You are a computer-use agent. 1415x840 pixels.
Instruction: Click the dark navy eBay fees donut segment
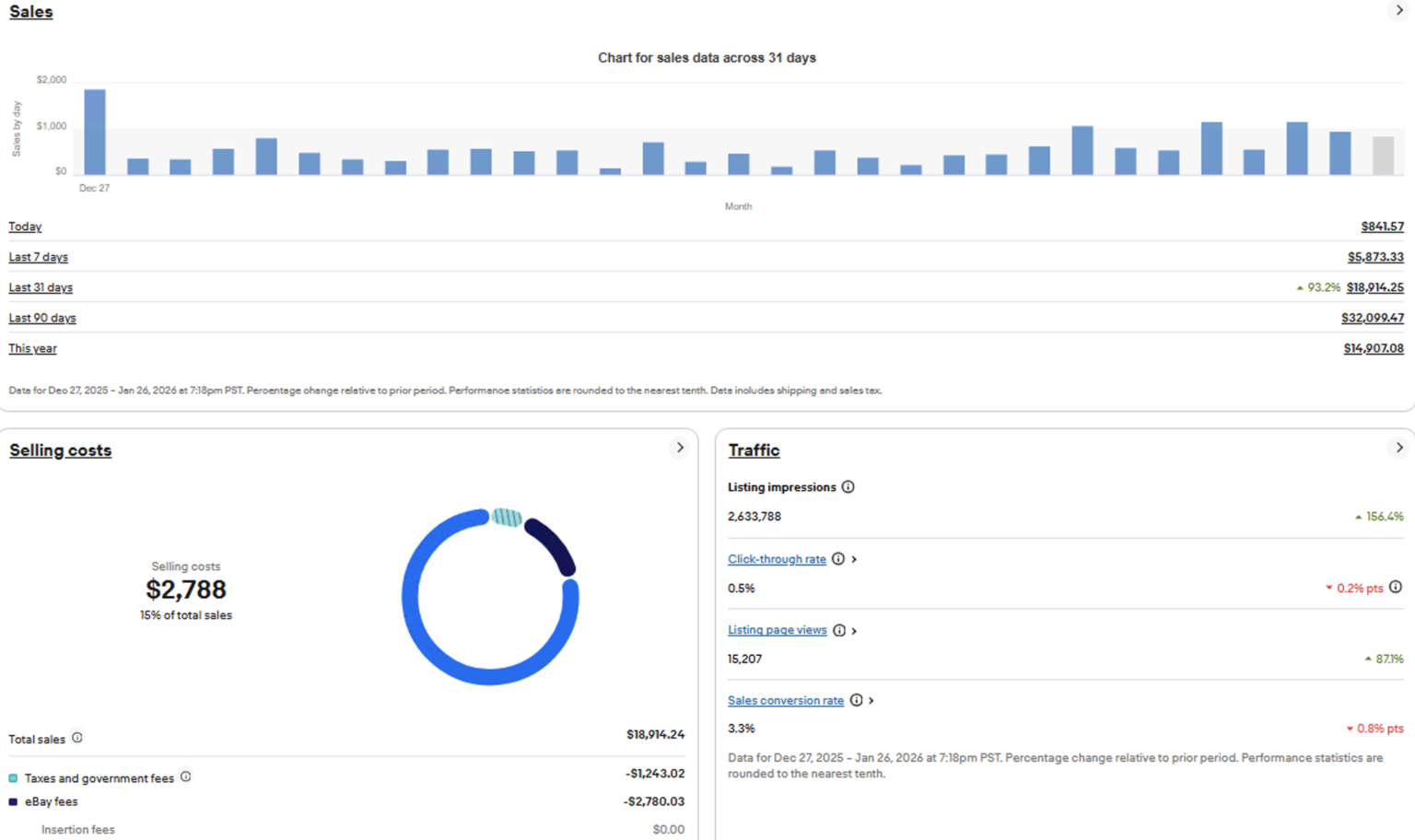pyautogui.click(x=553, y=545)
